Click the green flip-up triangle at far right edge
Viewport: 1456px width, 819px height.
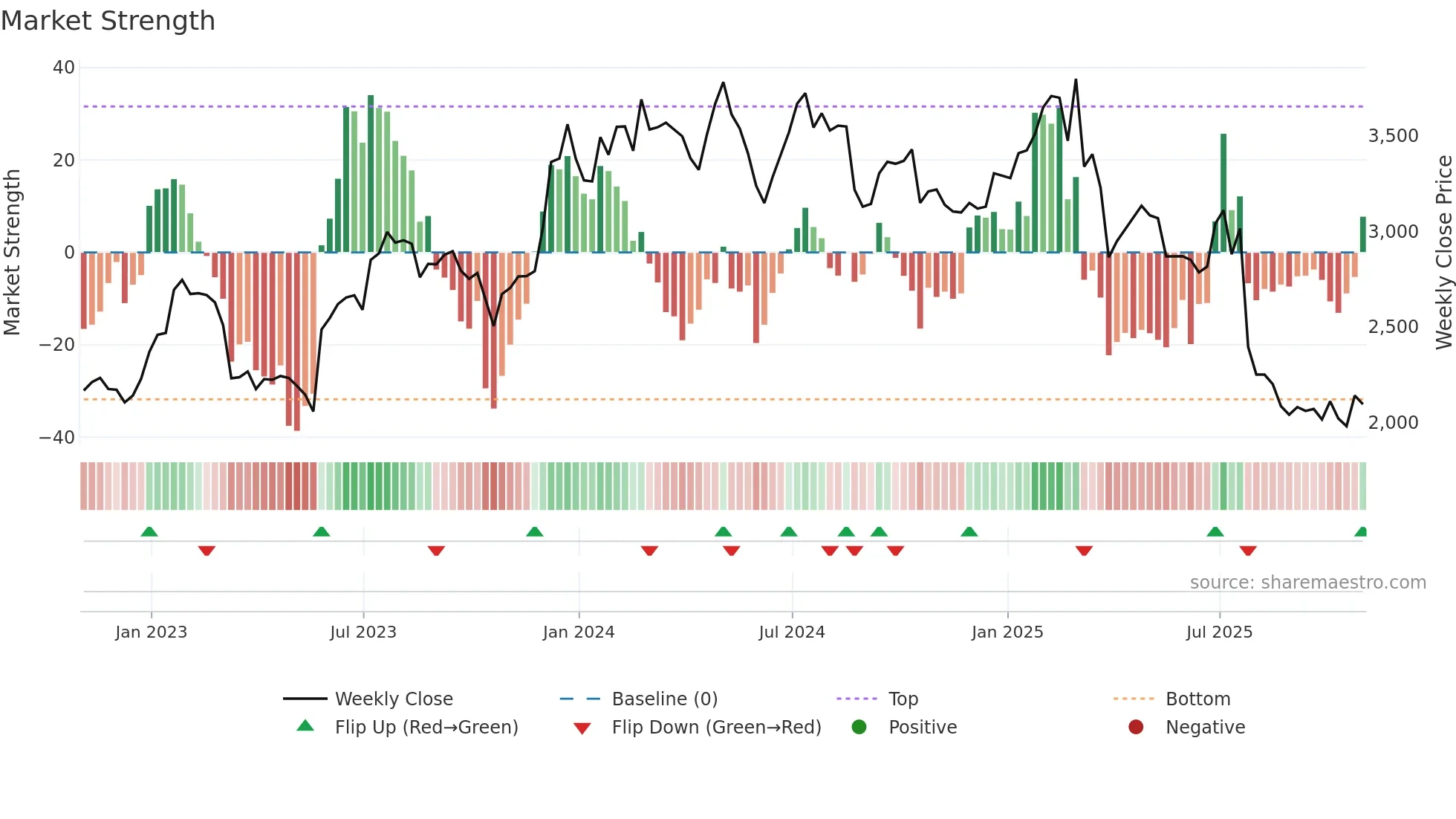[1361, 532]
